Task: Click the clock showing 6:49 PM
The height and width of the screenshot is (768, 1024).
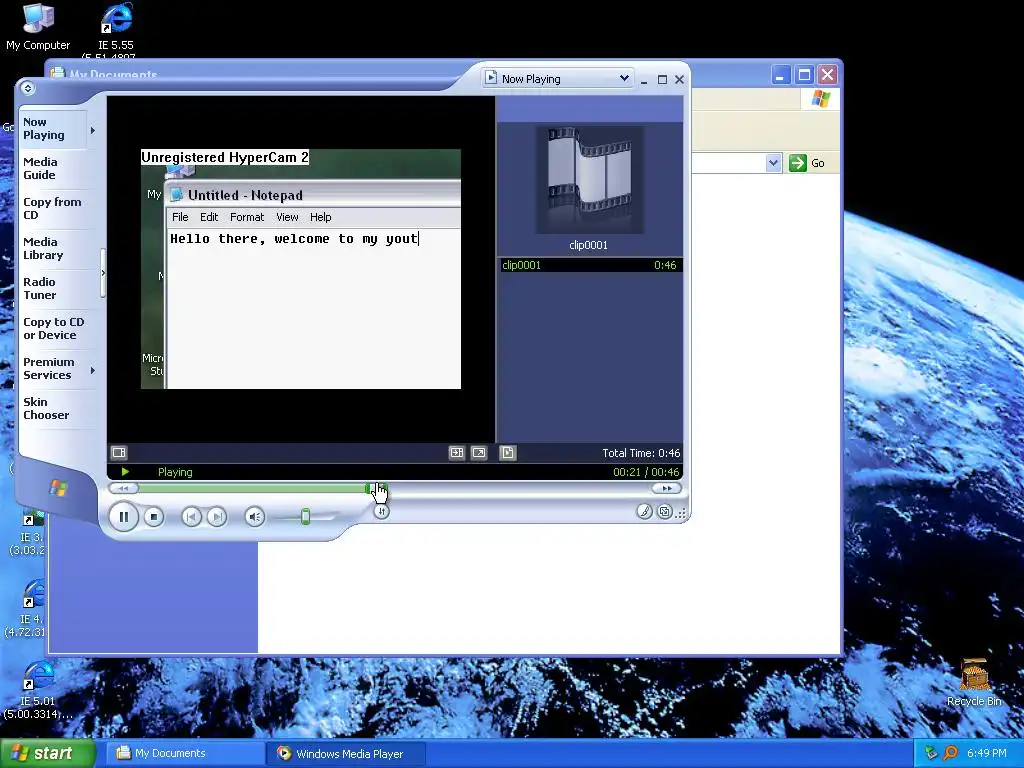Action: click(987, 754)
